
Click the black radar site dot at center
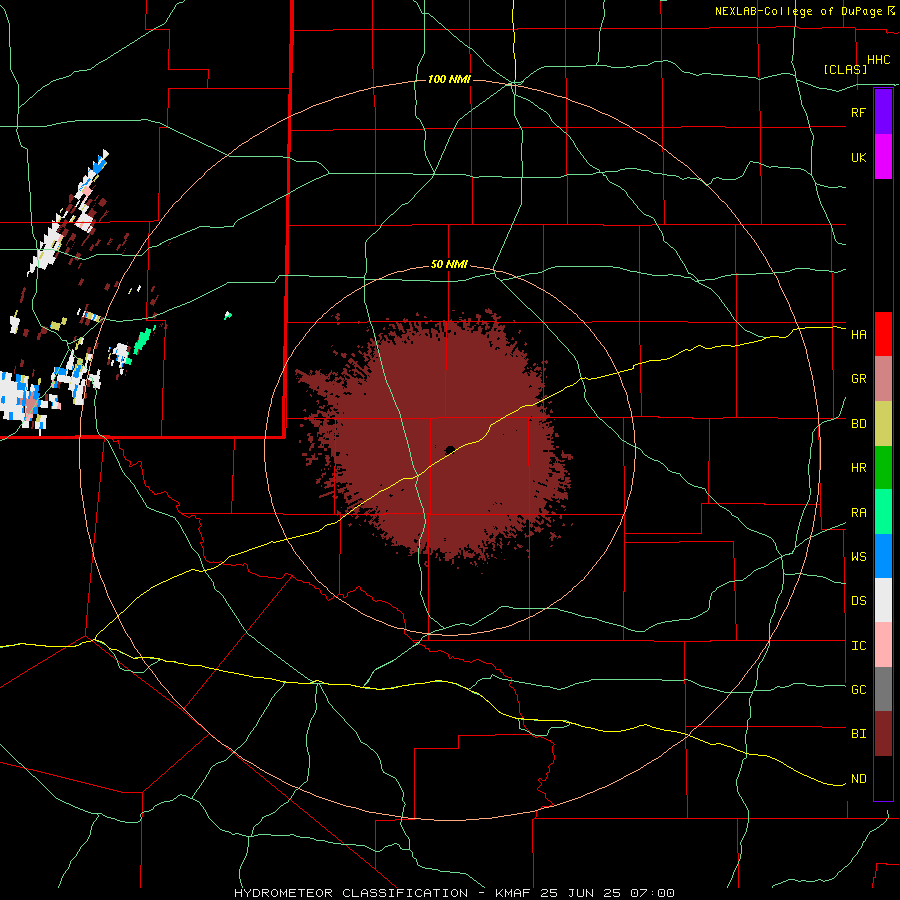[x=450, y=450]
